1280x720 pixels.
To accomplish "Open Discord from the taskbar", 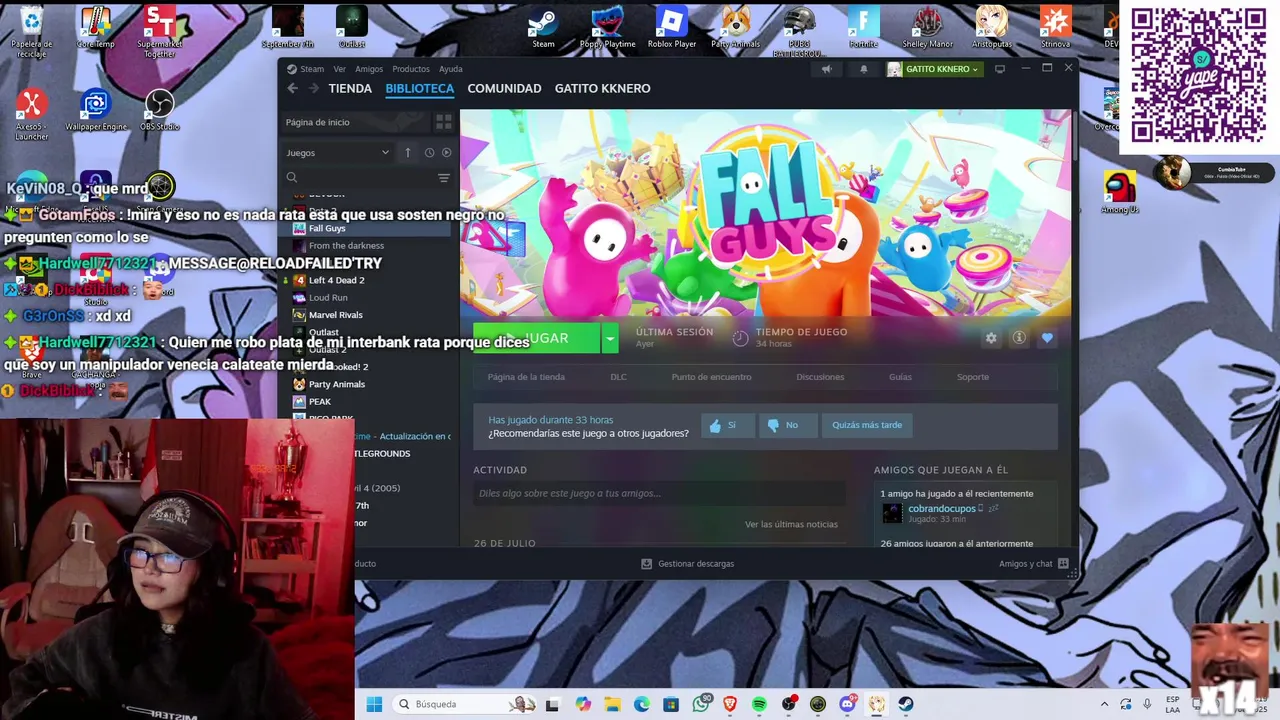I will [x=847, y=704].
